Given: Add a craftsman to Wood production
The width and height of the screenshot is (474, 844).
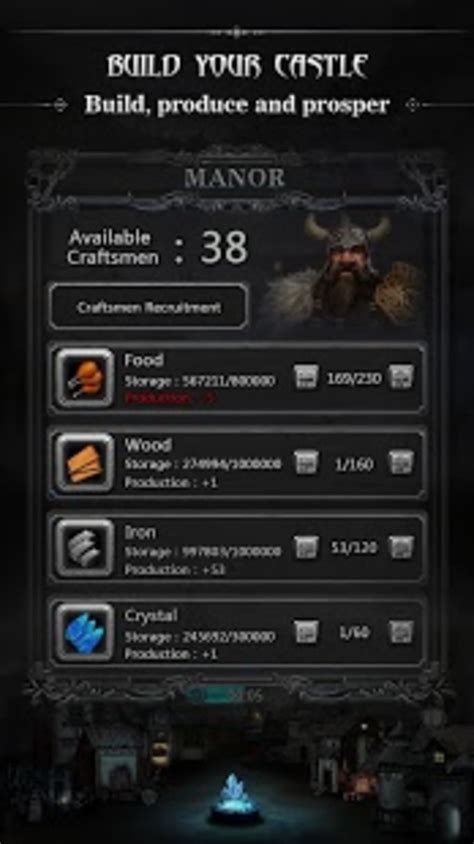Looking at the screenshot, I should (401, 463).
